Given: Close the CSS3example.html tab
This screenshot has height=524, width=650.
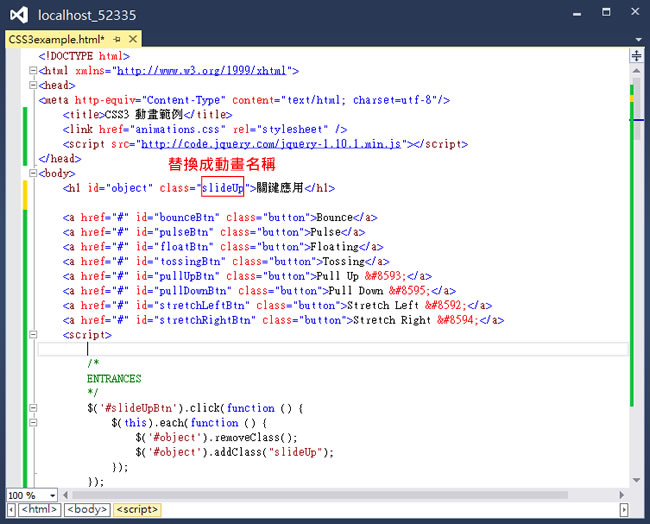Looking at the screenshot, I should tap(133, 39).
